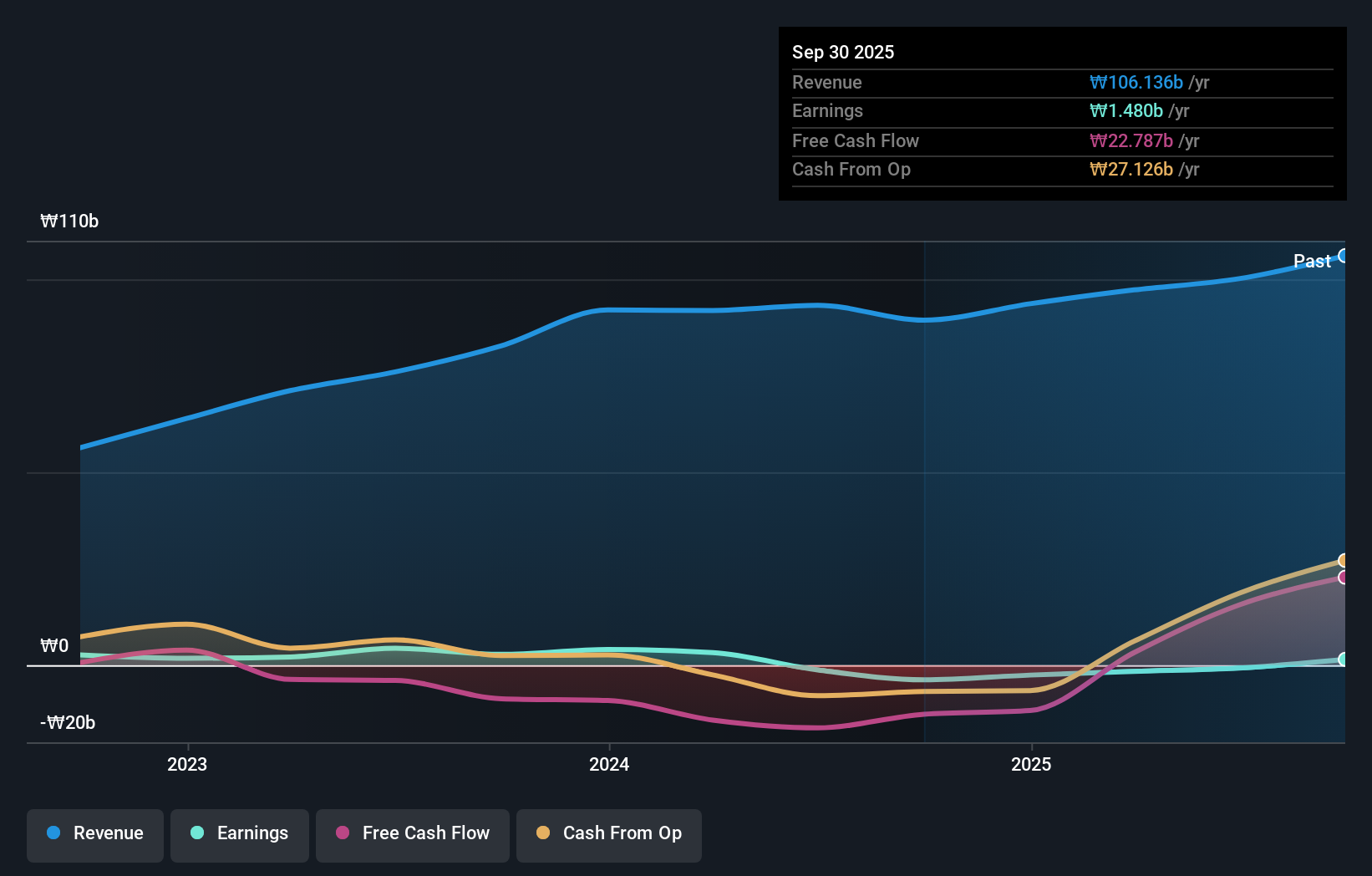Click the 2025 axis label

coord(1031,764)
